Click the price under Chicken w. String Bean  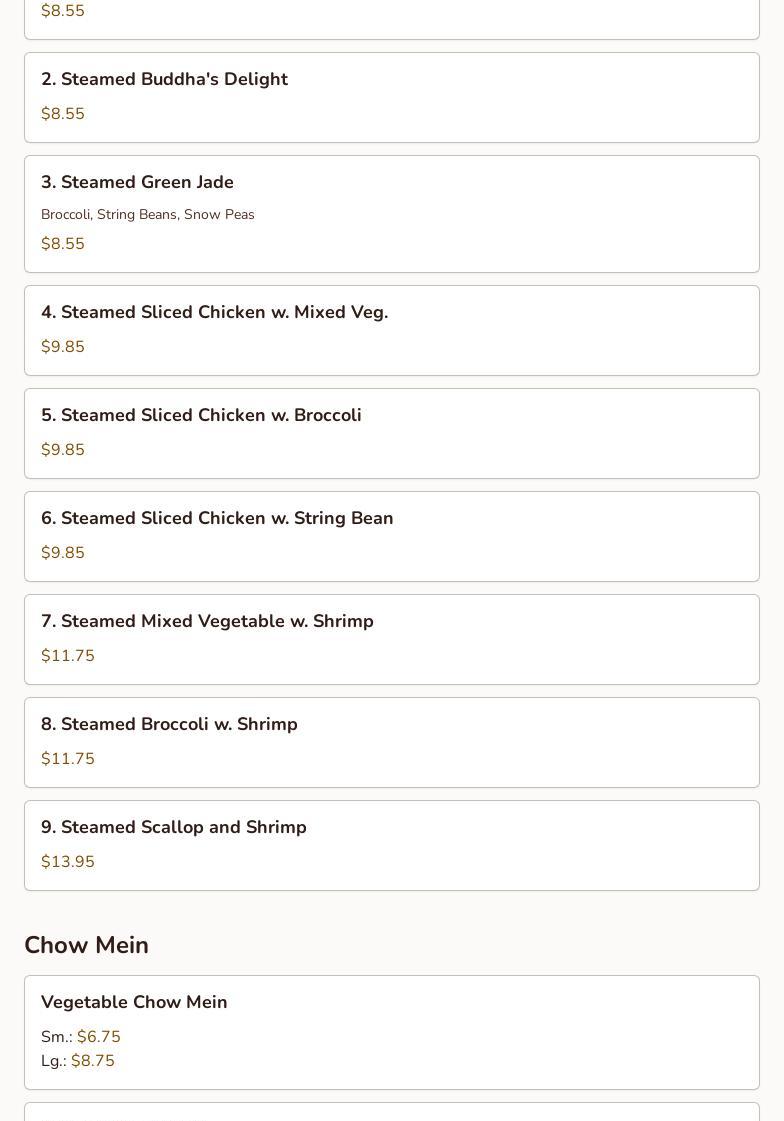coord(63,553)
